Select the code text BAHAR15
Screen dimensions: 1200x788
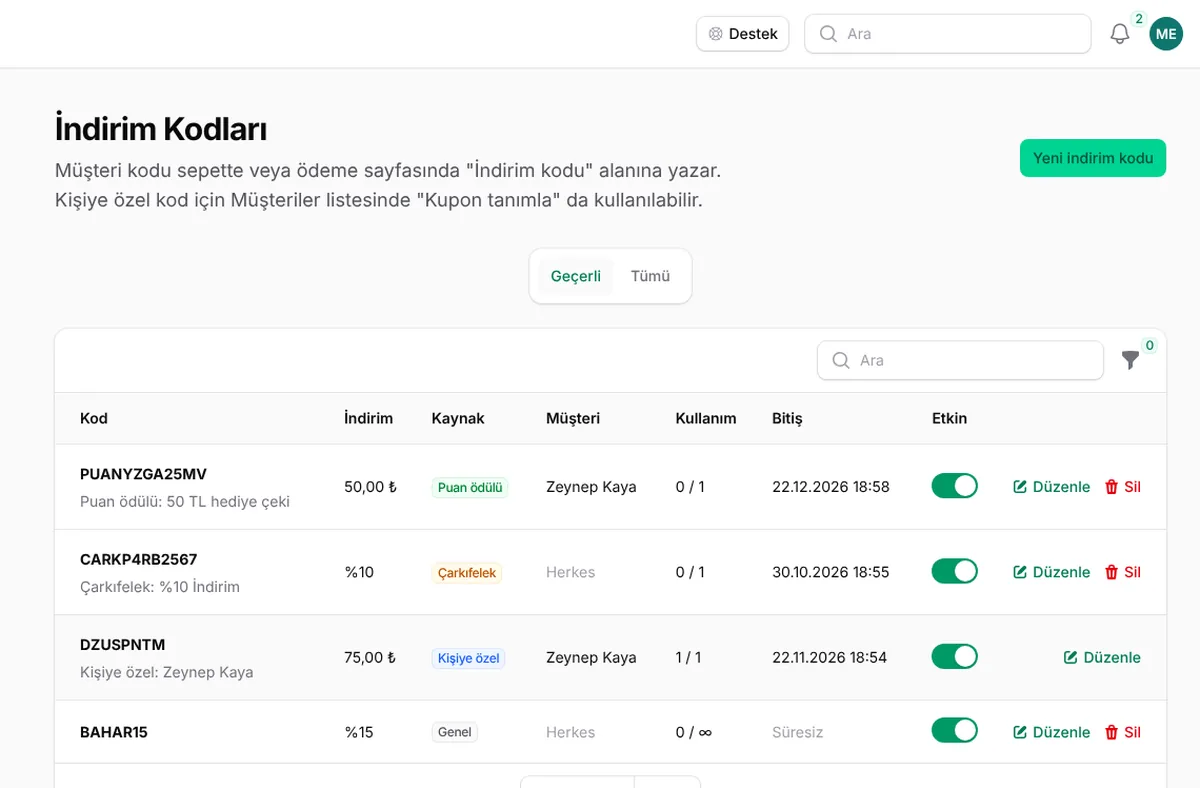(x=114, y=732)
